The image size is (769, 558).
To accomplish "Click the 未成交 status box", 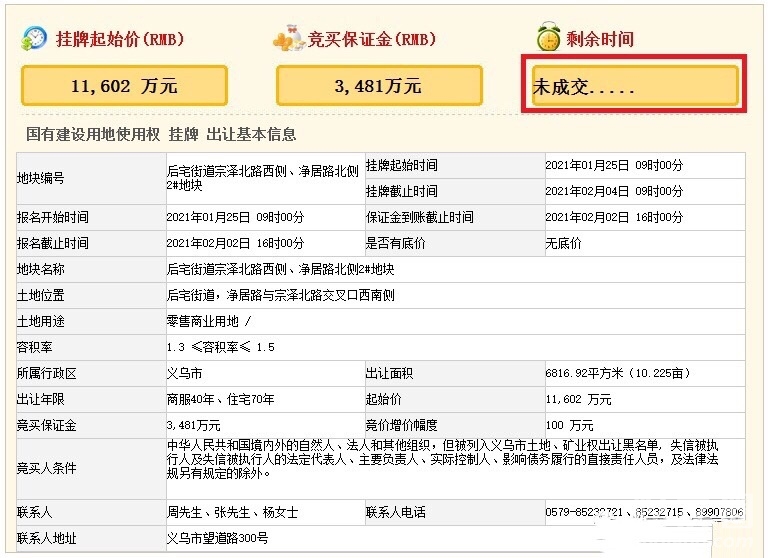I will coord(637,87).
